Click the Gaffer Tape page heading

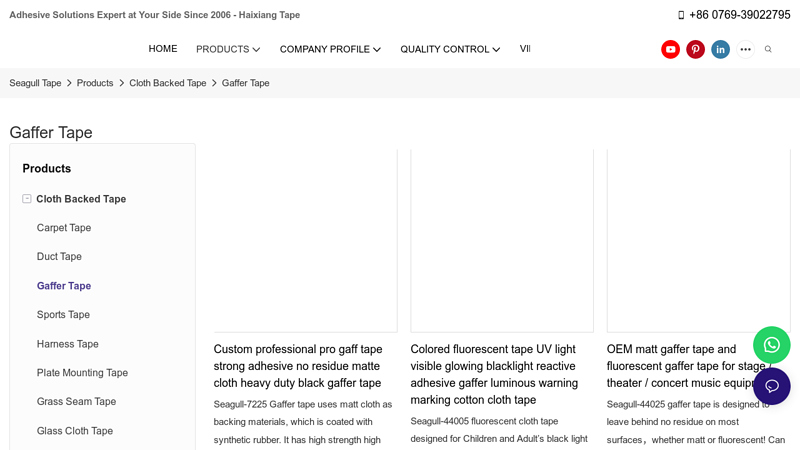pos(51,133)
